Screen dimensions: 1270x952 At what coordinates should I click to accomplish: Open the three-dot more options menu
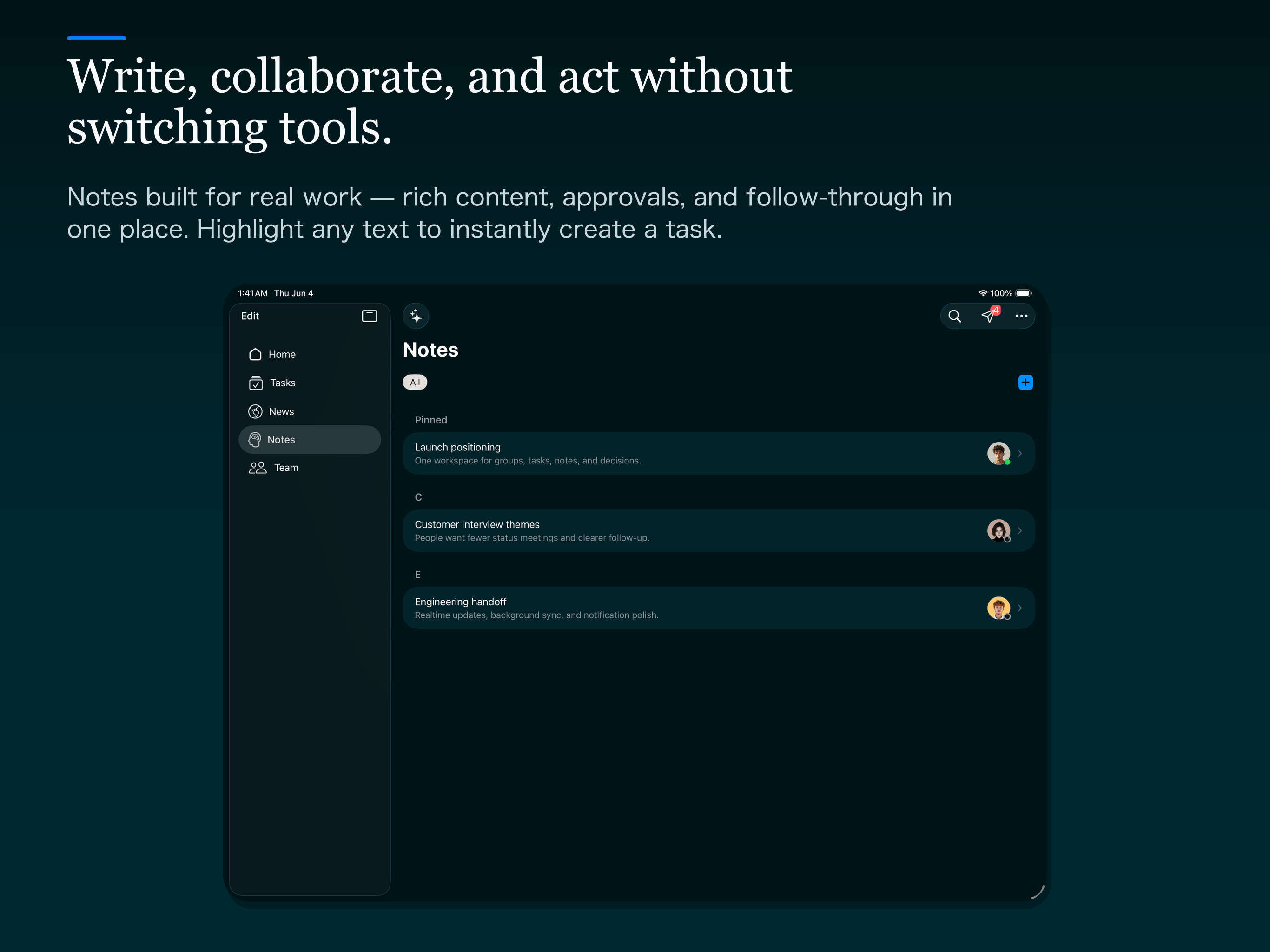pyautogui.click(x=1021, y=316)
